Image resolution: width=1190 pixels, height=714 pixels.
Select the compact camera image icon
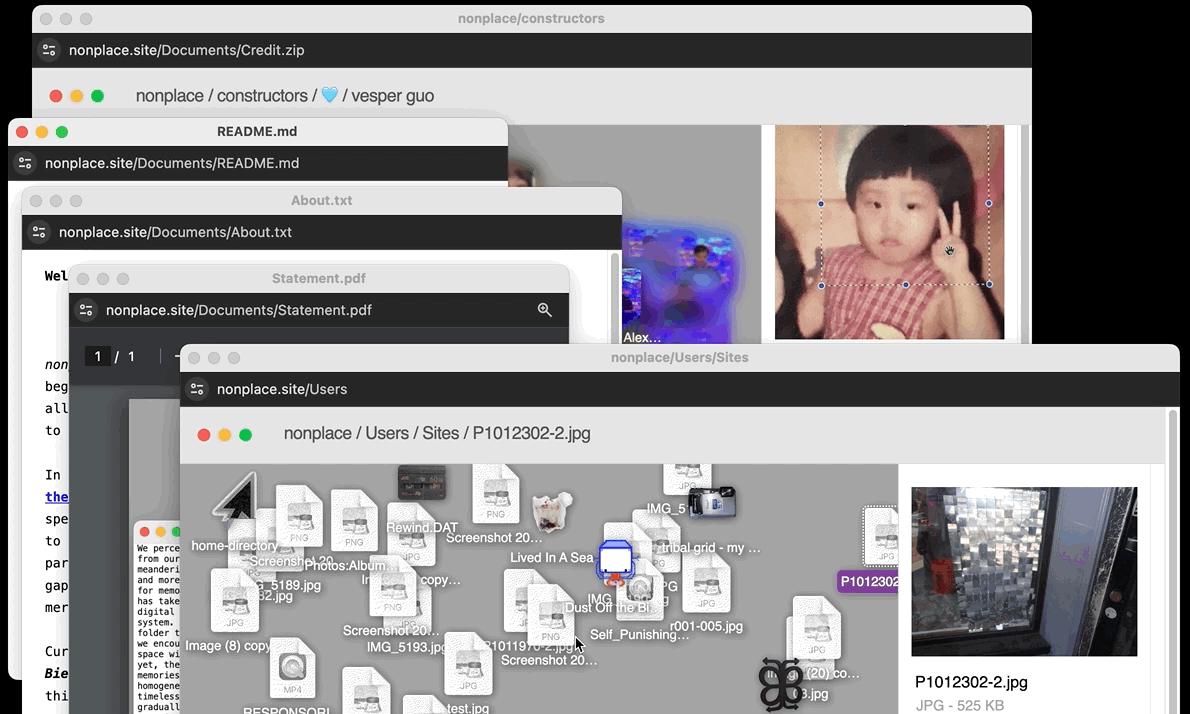click(712, 502)
